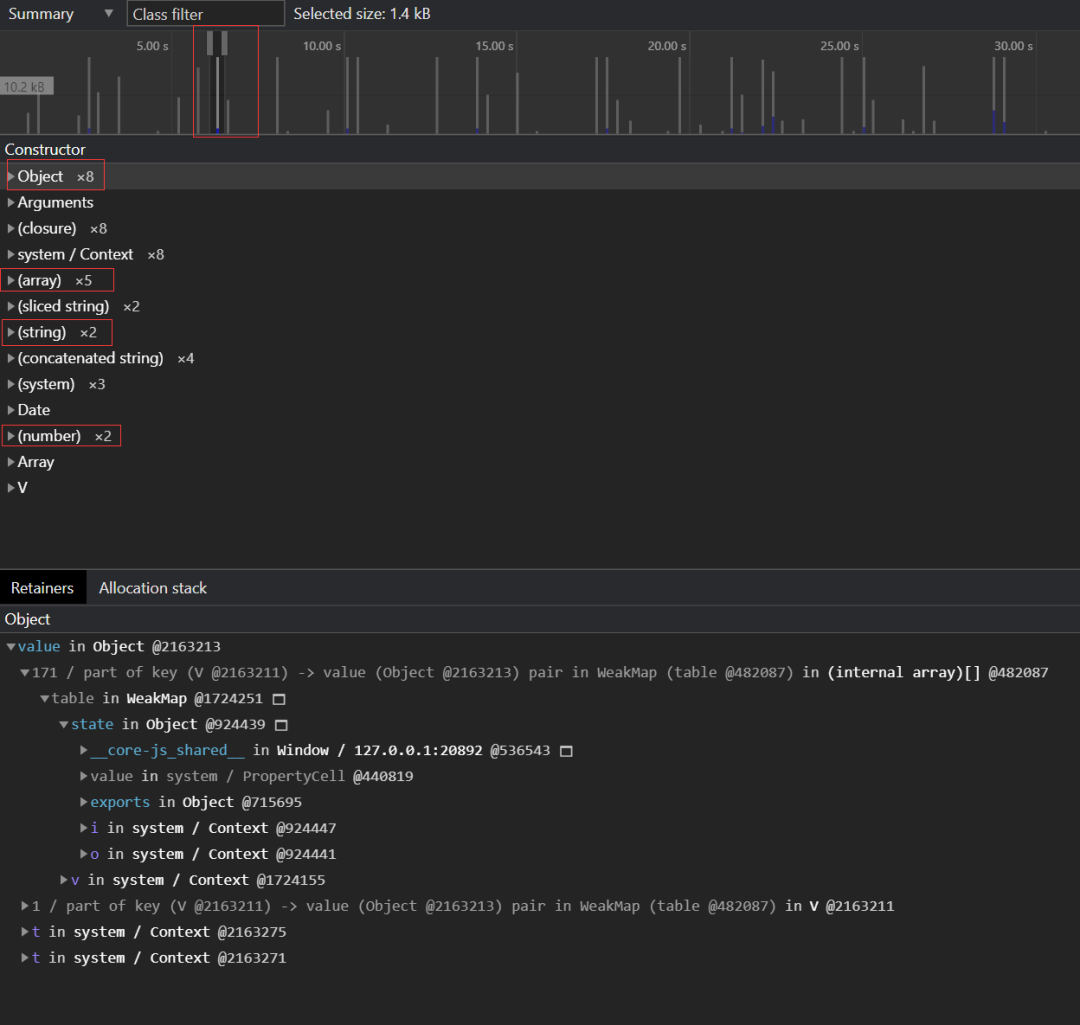Collapse the state in Object @924439 node
The height and width of the screenshot is (1025, 1080).
point(64,725)
